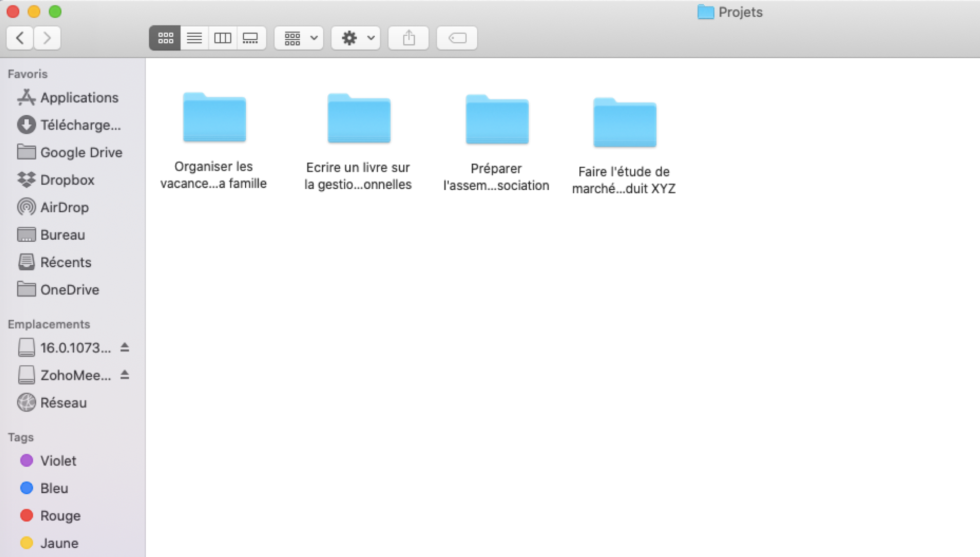
Task: Open the gear action menu
Action: coord(355,38)
